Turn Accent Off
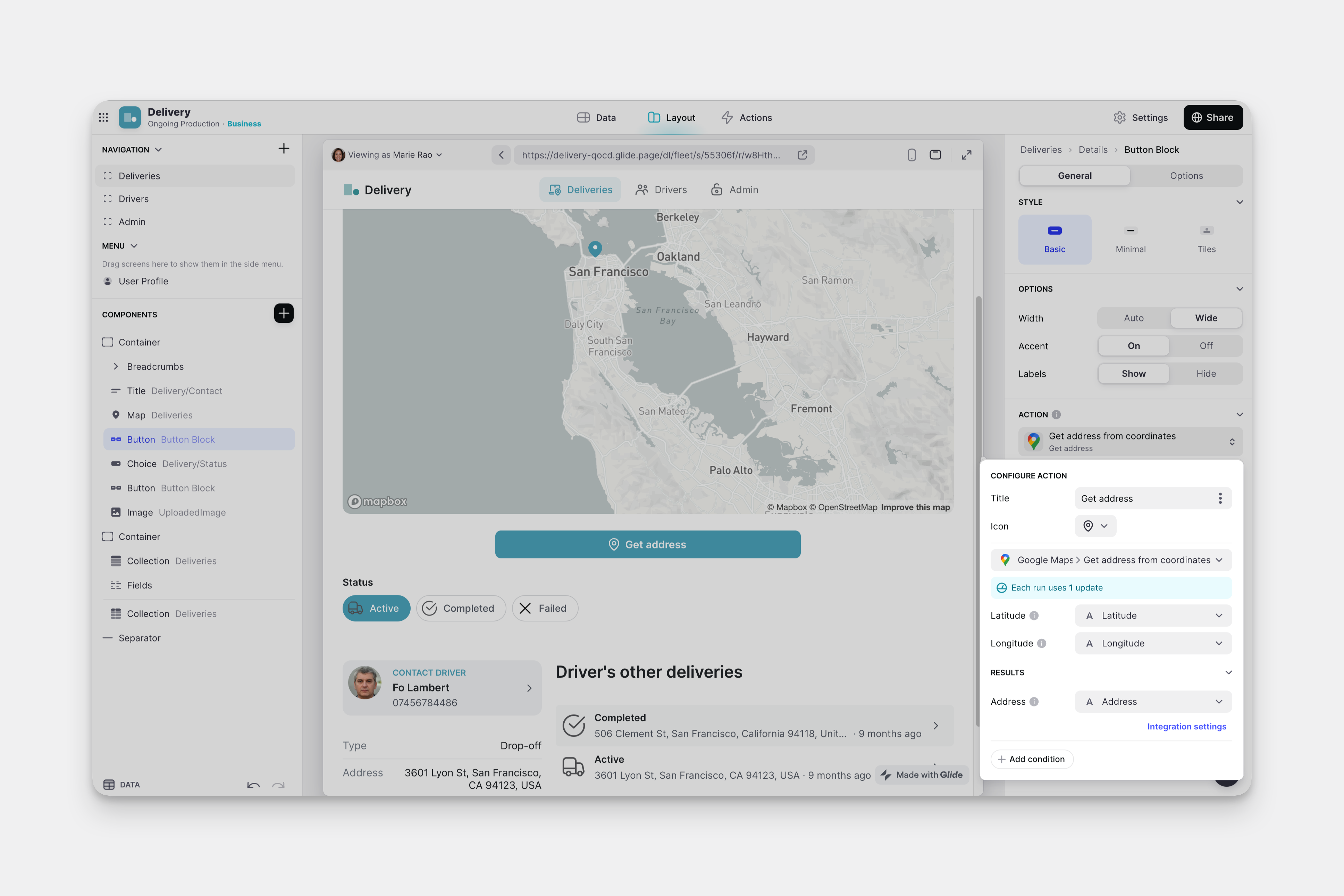 click(1206, 346)
